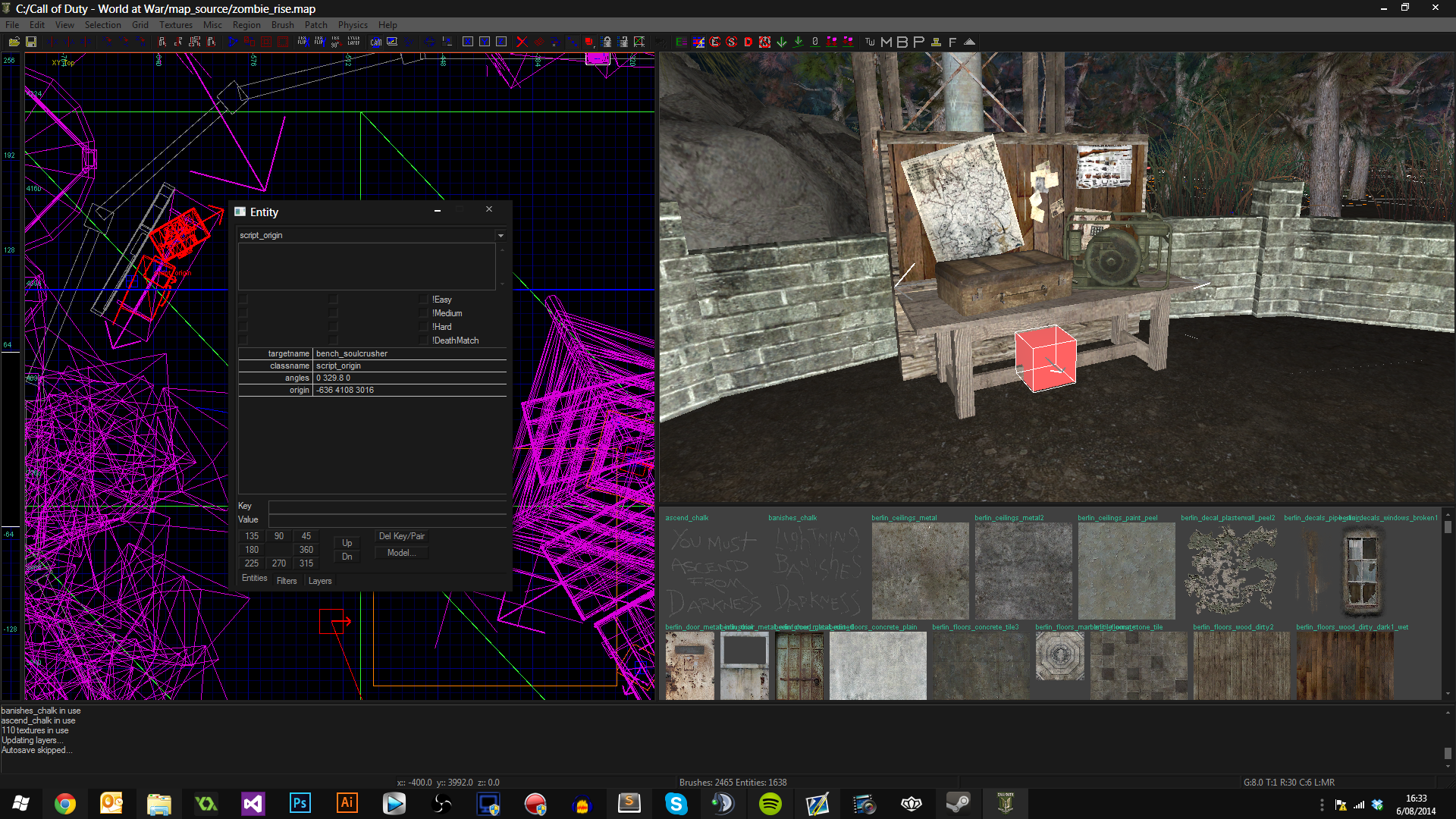Screen dimensions: 1456x819
Task: Flip texture on X with TEX FLIP X icon
Action: (303, 42)
